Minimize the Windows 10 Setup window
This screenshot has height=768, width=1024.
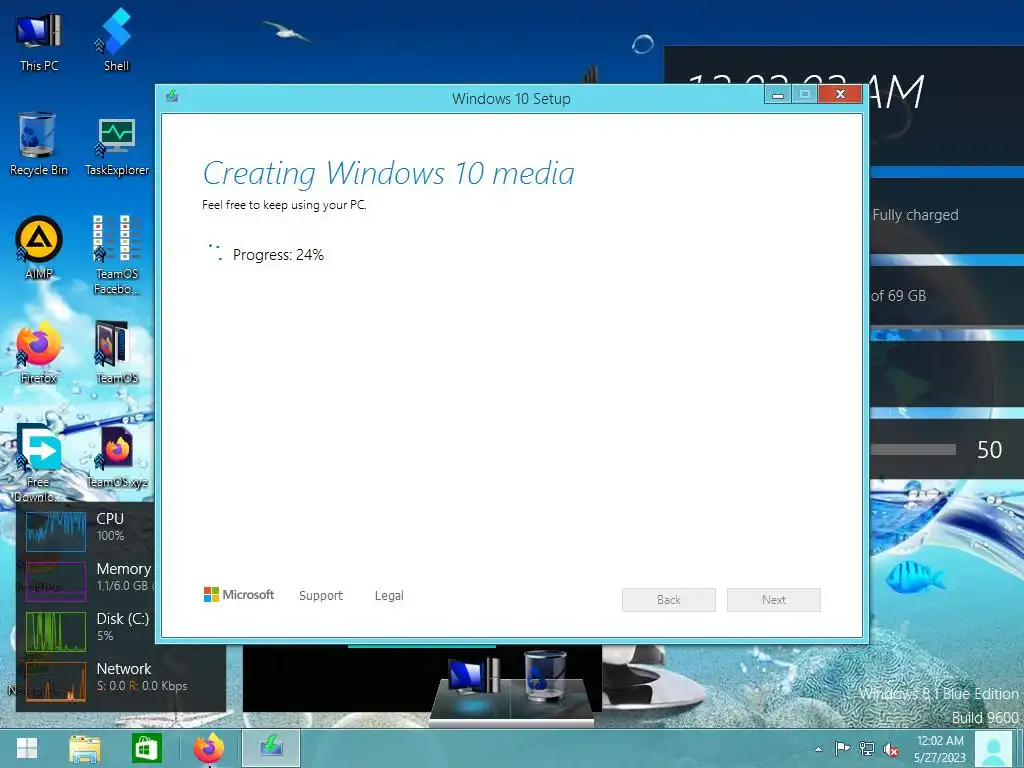(x=778, y=95)
